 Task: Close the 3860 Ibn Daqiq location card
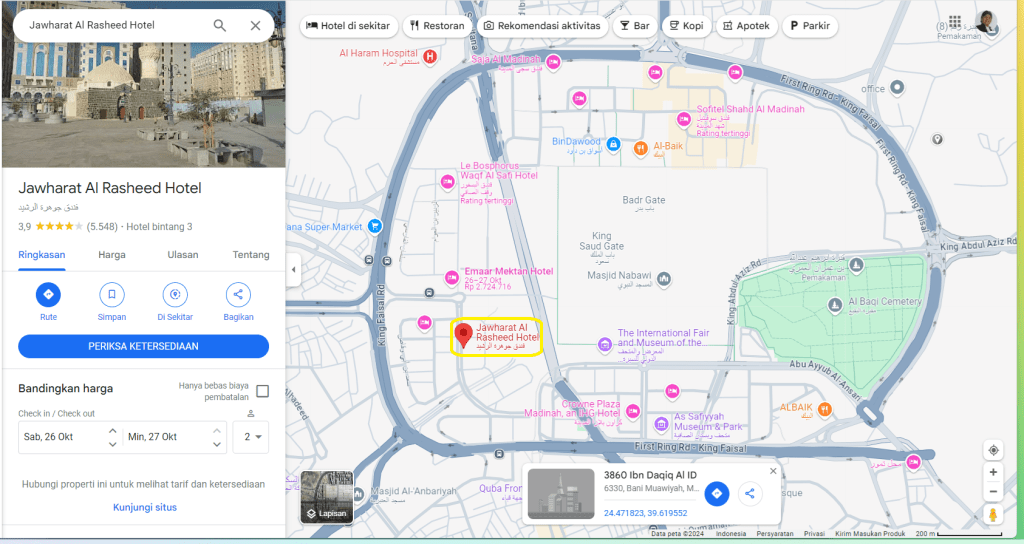tap(772, 471)
